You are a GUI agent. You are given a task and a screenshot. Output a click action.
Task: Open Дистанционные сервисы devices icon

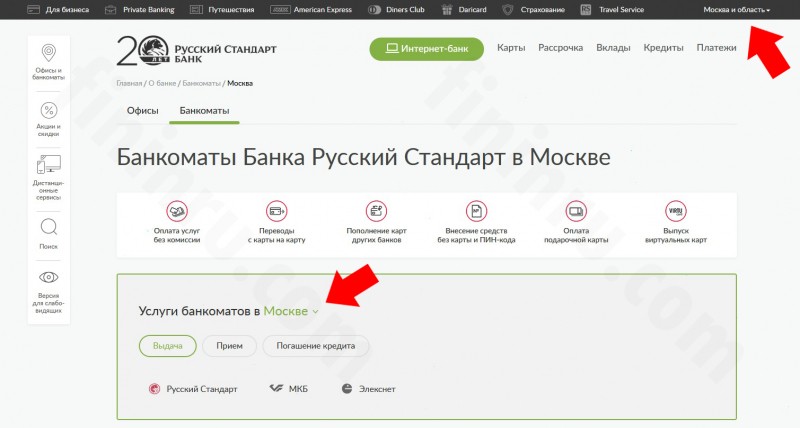pos(48,164)
